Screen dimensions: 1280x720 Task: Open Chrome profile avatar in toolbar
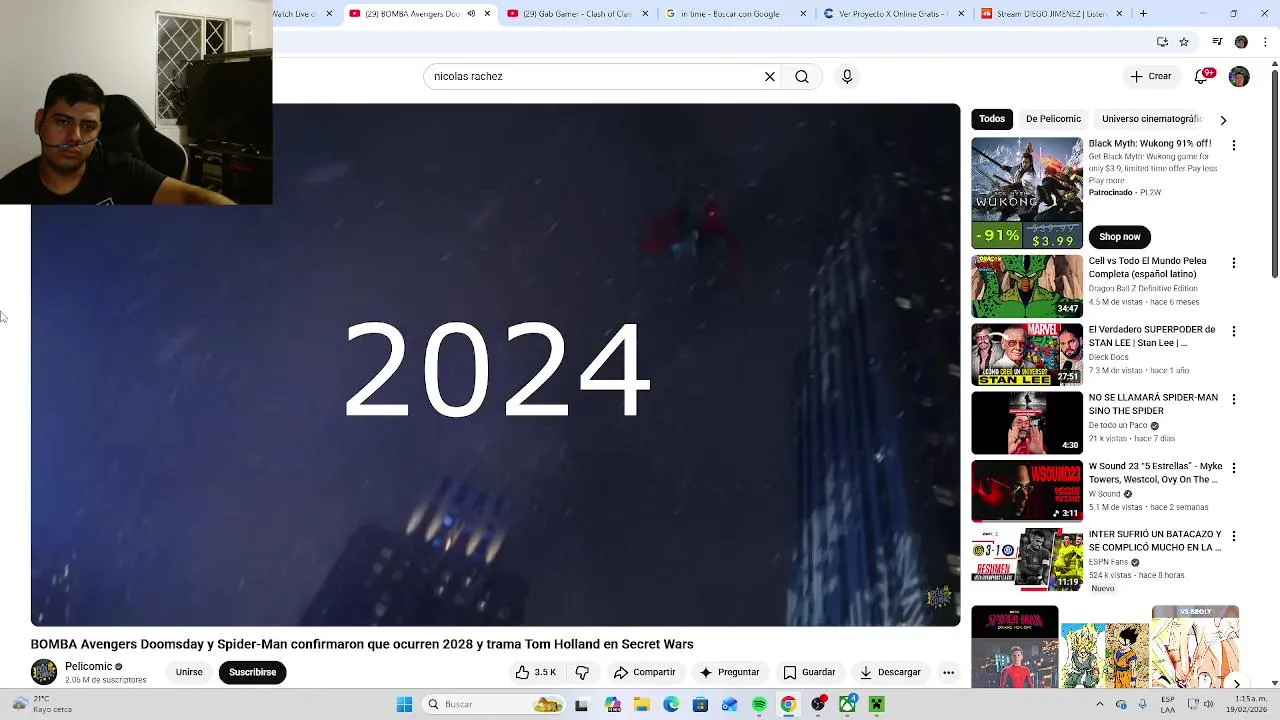(1241, 42)
